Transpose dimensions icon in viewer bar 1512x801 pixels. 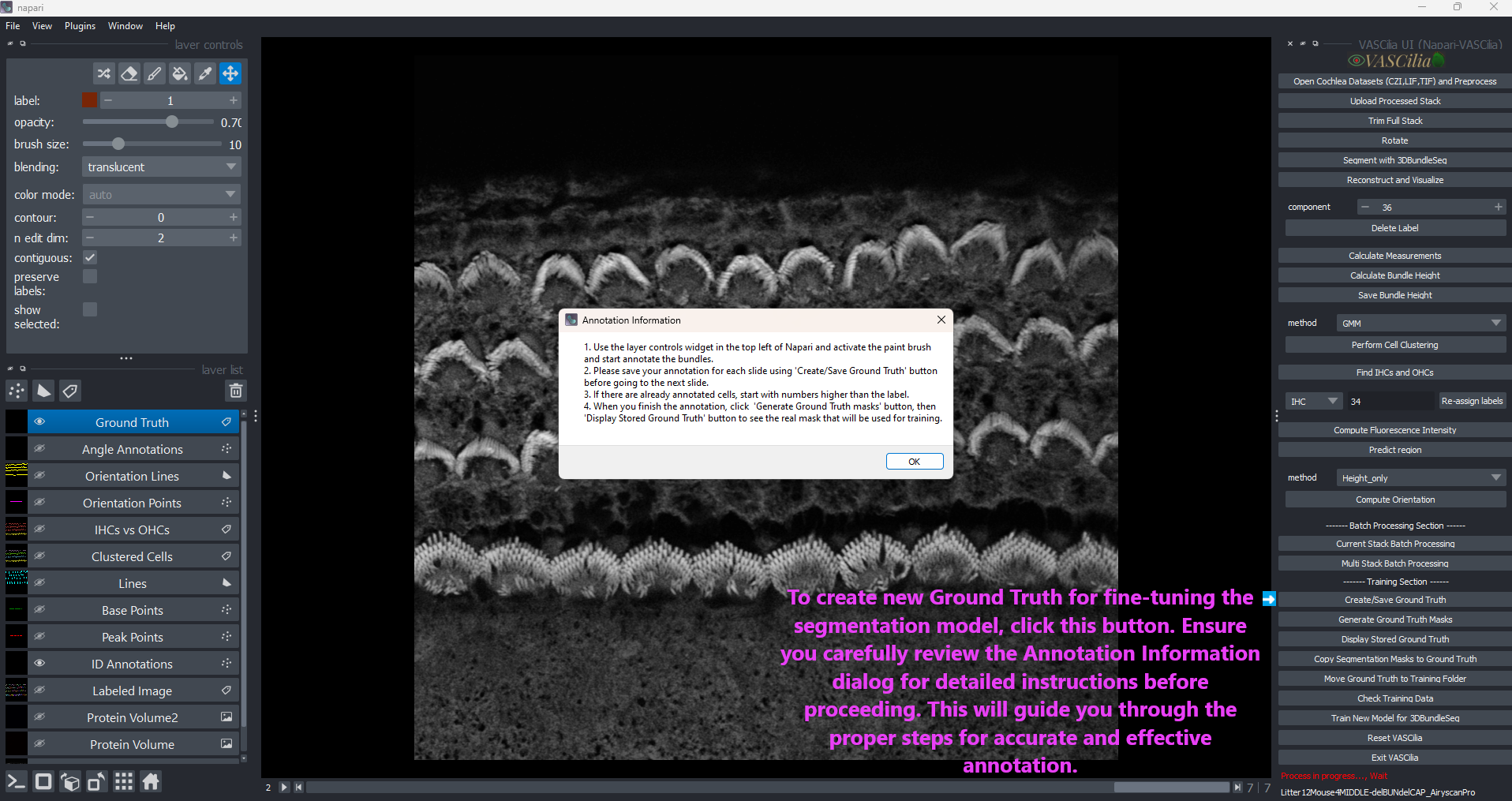pos(97,781)
